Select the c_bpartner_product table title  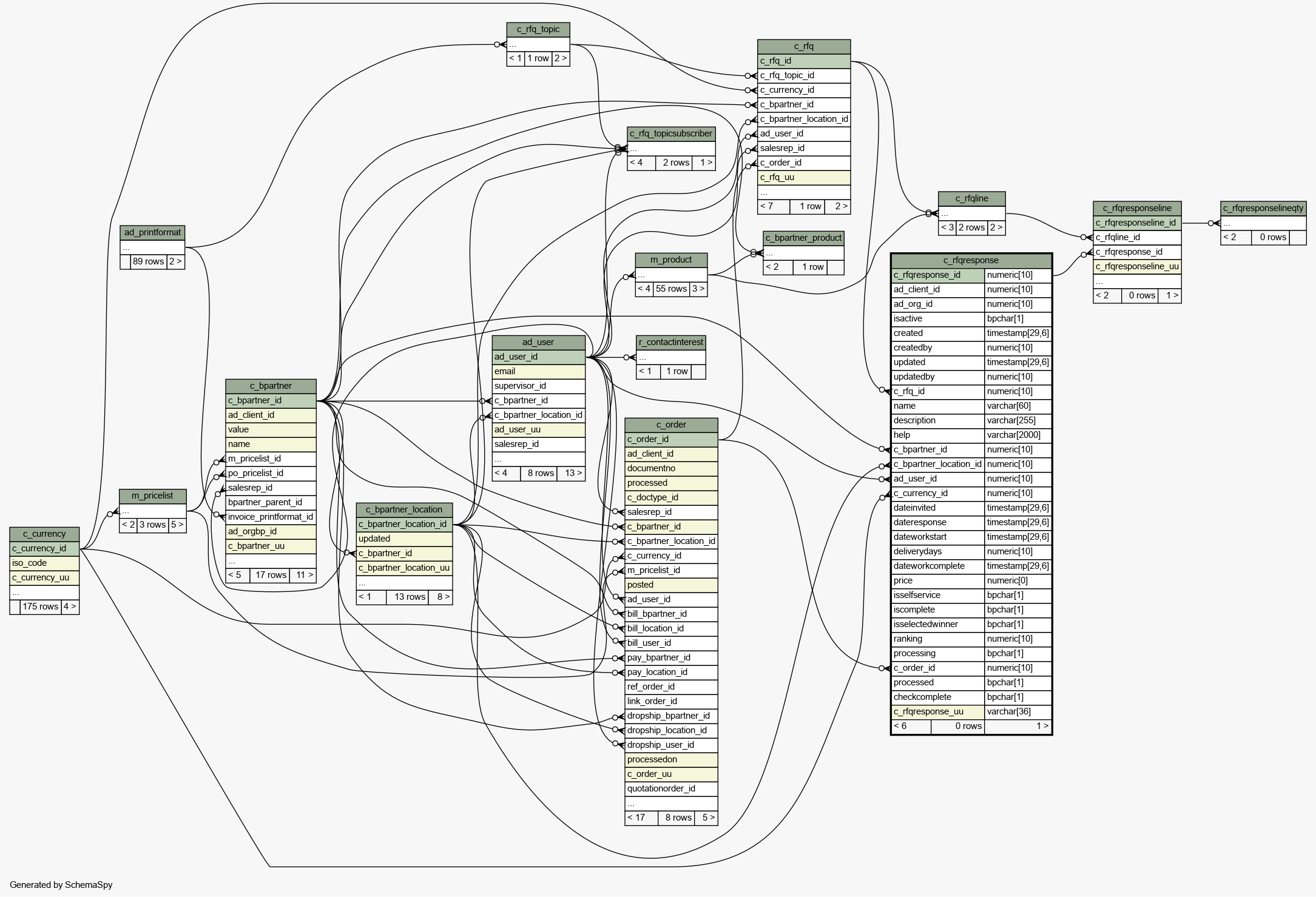coord(804,238)
